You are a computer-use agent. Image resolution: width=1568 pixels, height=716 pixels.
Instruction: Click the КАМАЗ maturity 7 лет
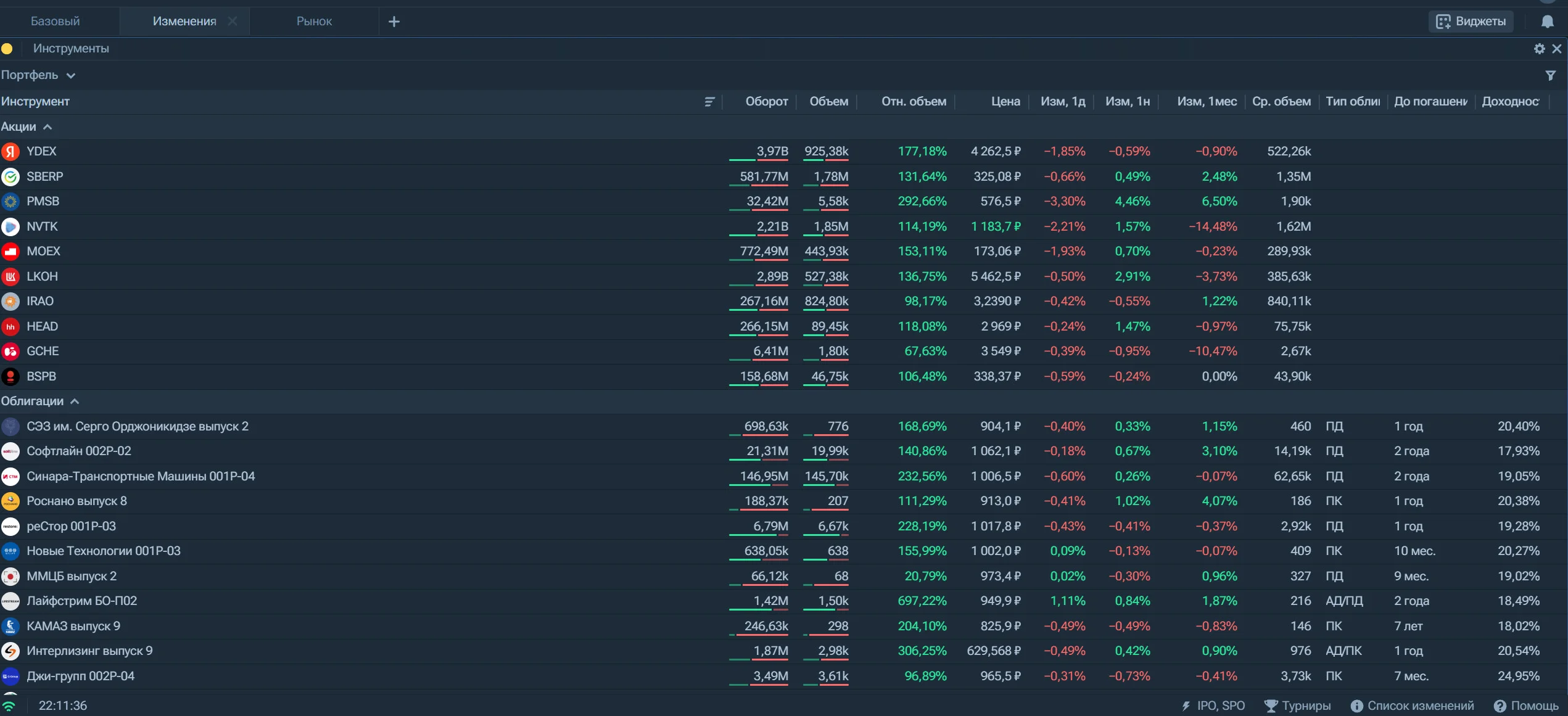1408,627
